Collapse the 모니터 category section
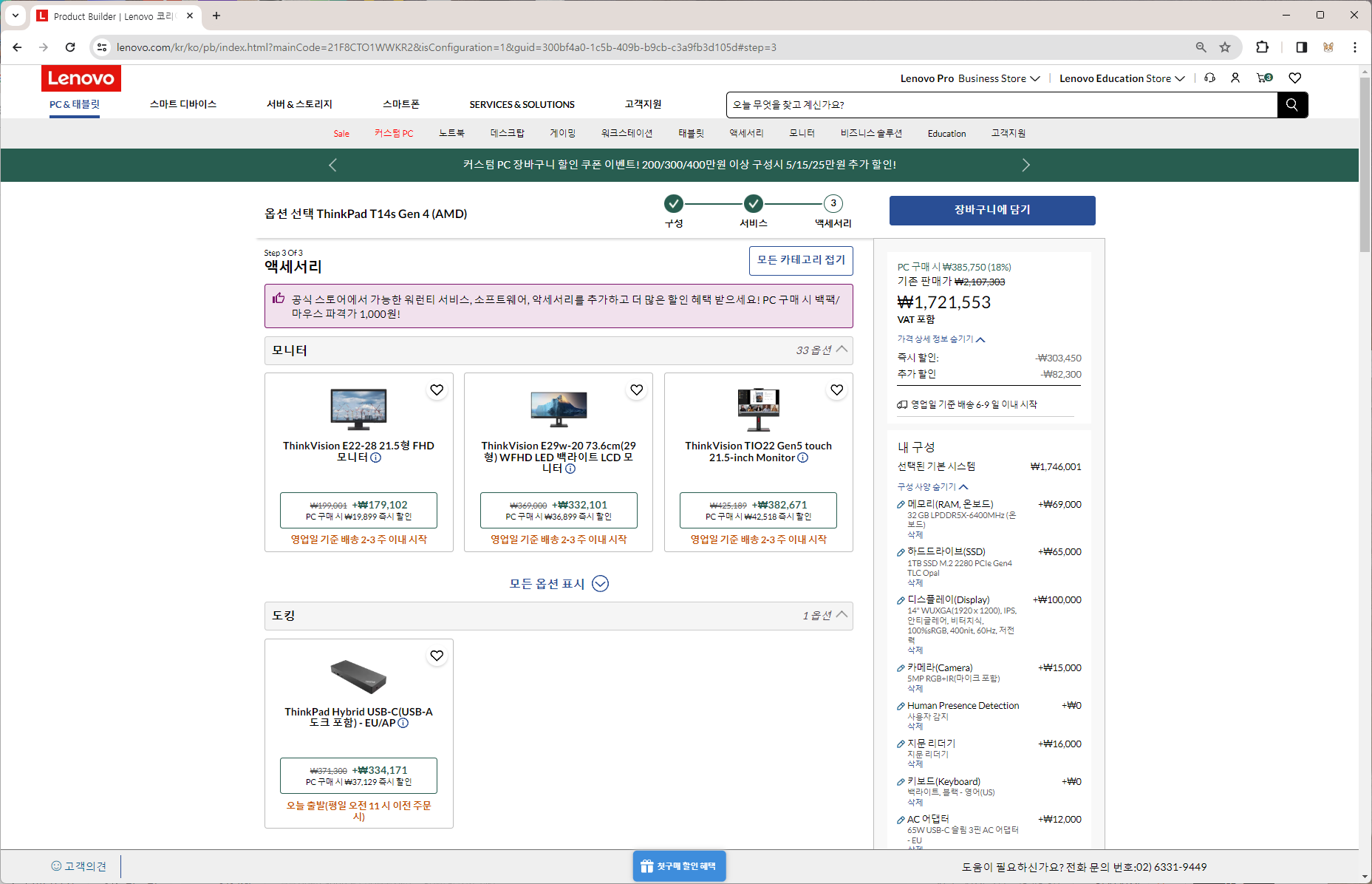Screen dimensions: 1372x884 [x=842, y=350]
